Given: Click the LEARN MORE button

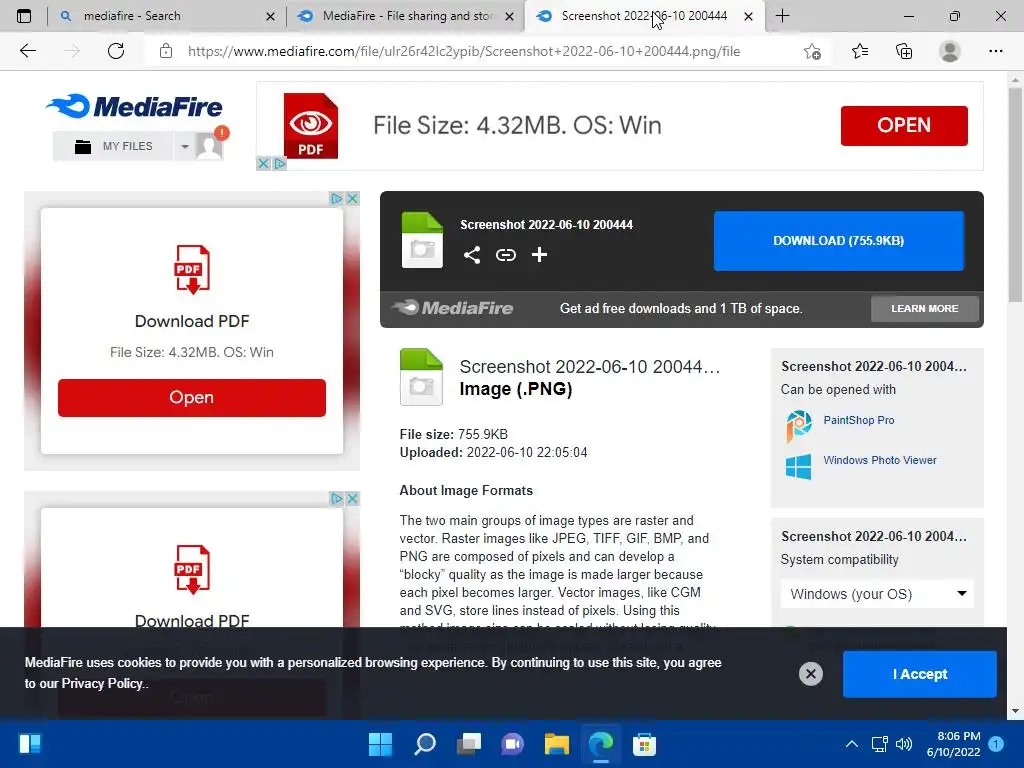Looking at the screenshot, I should click(x=925, y=308).
